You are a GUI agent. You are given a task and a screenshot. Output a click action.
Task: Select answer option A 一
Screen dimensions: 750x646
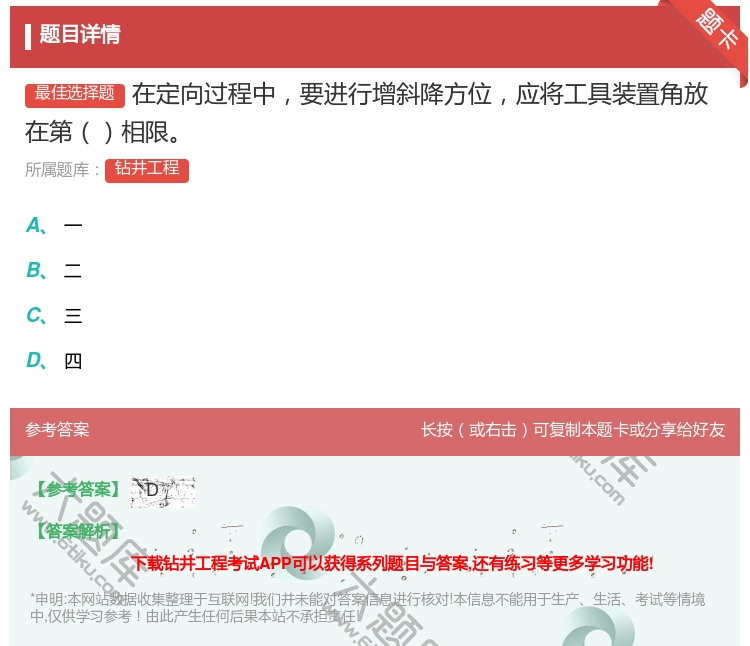click(x=54, y=225)
